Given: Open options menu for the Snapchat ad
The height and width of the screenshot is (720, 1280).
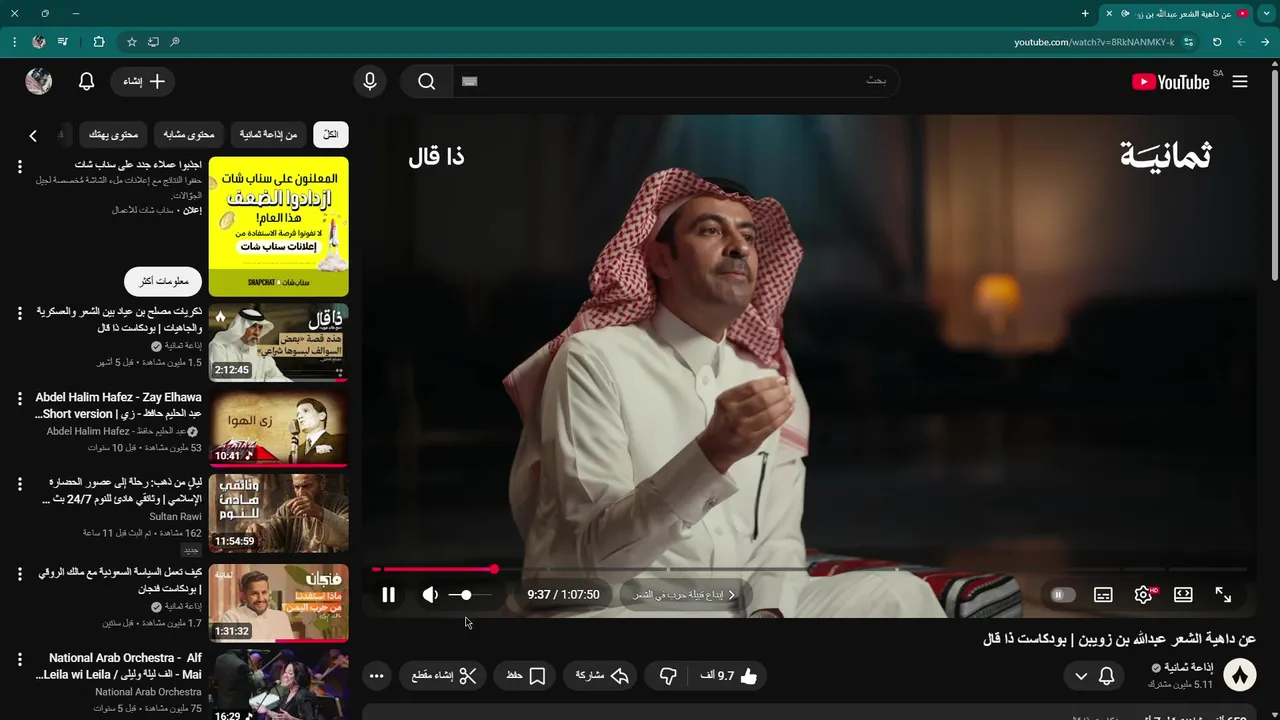Looking at the screenshot, I should tap(19, 167).
